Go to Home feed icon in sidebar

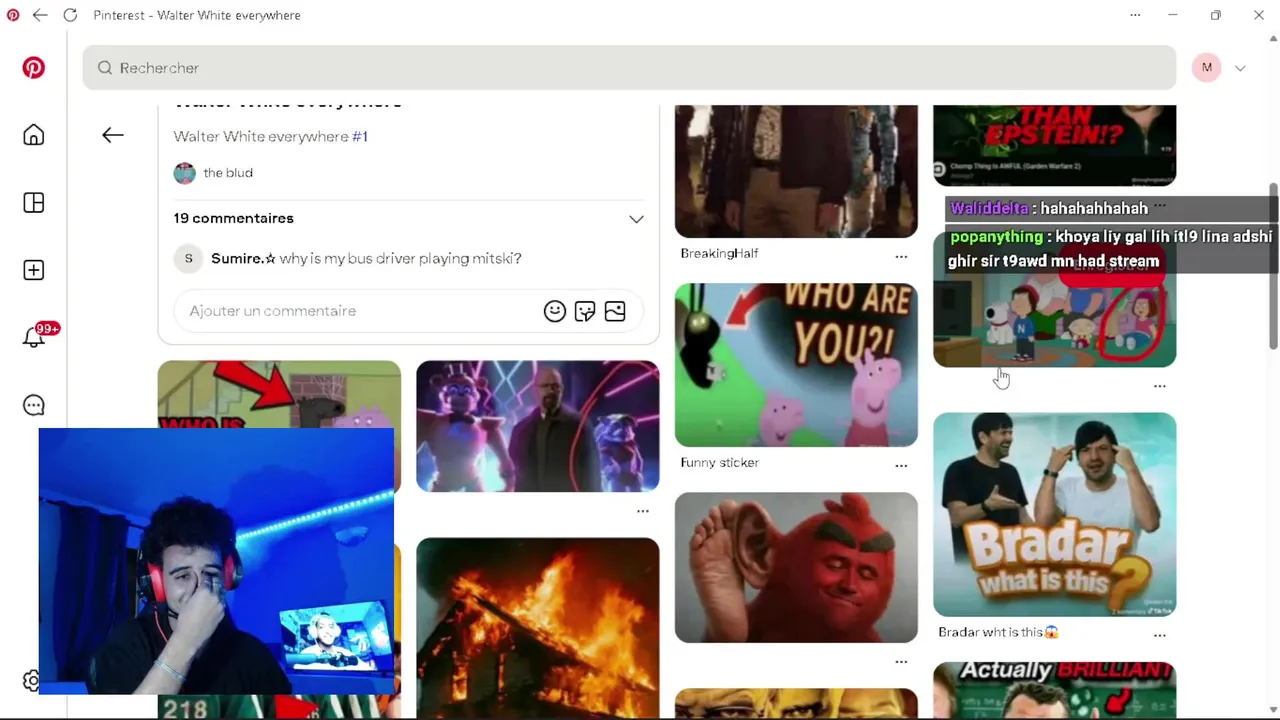[34, 135]
